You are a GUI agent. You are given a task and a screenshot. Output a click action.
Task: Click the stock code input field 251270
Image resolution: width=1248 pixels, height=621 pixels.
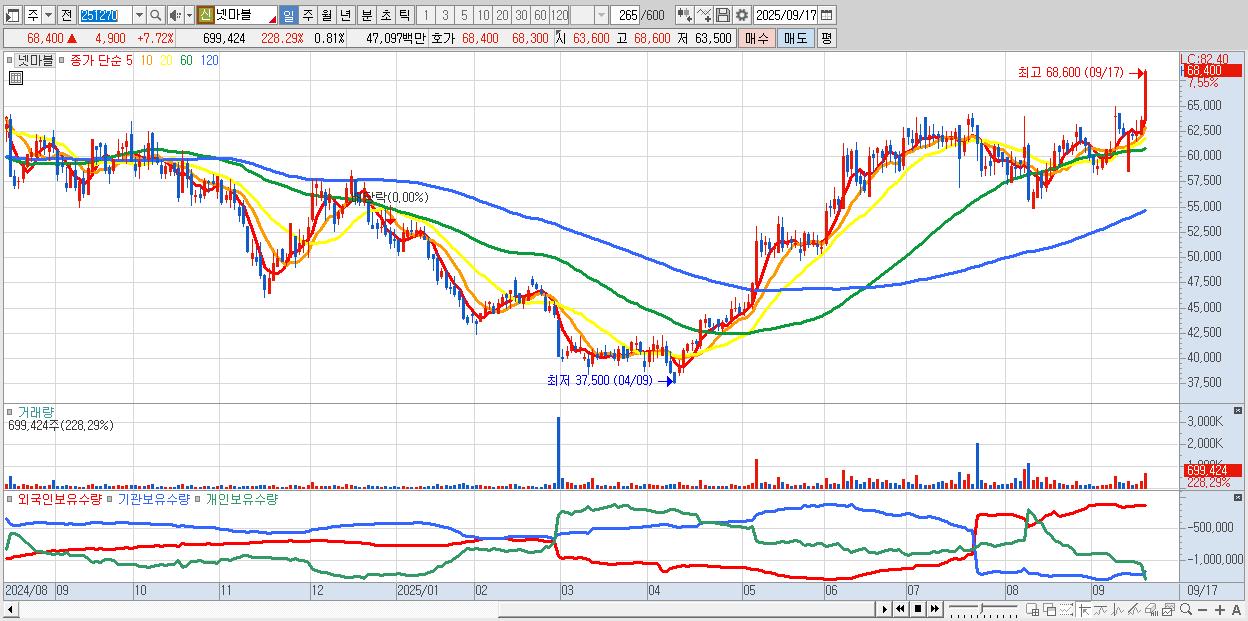click(104, 15)
